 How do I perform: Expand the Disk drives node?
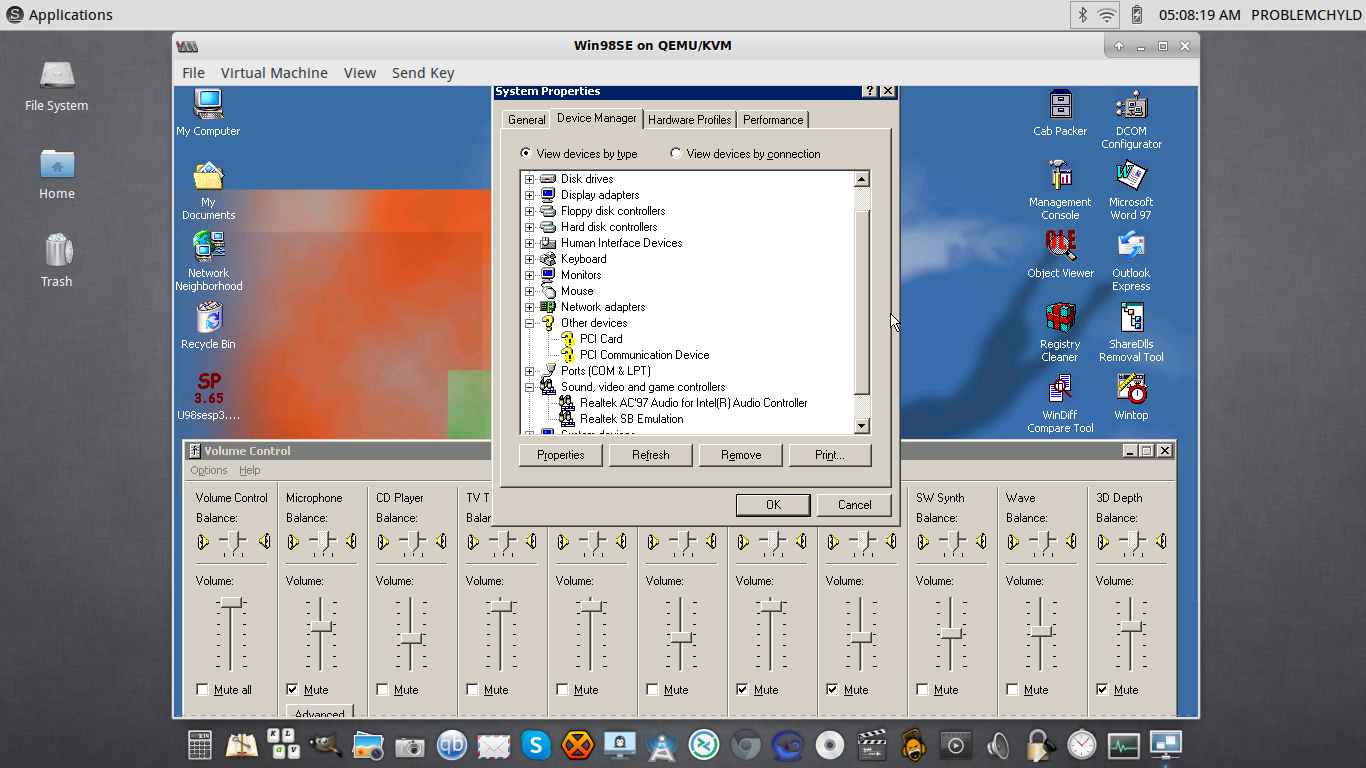530,179
